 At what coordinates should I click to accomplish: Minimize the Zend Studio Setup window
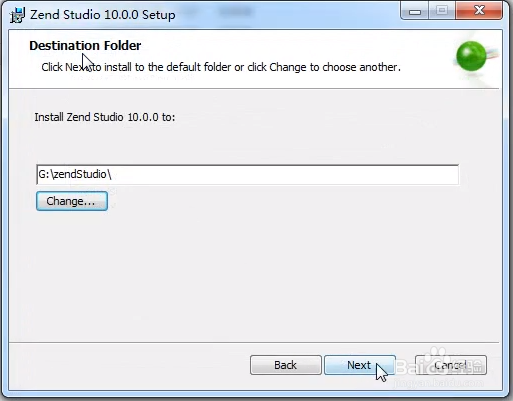(x=415, y=12)
